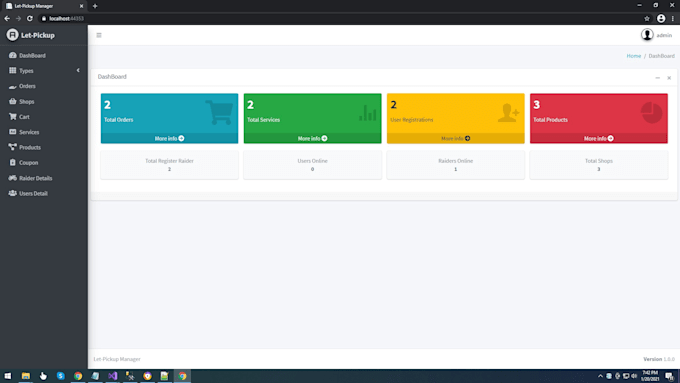The image size is (680, 383).
Task: Open Coupon in the sidebar
Action: [x=29, y=163]
